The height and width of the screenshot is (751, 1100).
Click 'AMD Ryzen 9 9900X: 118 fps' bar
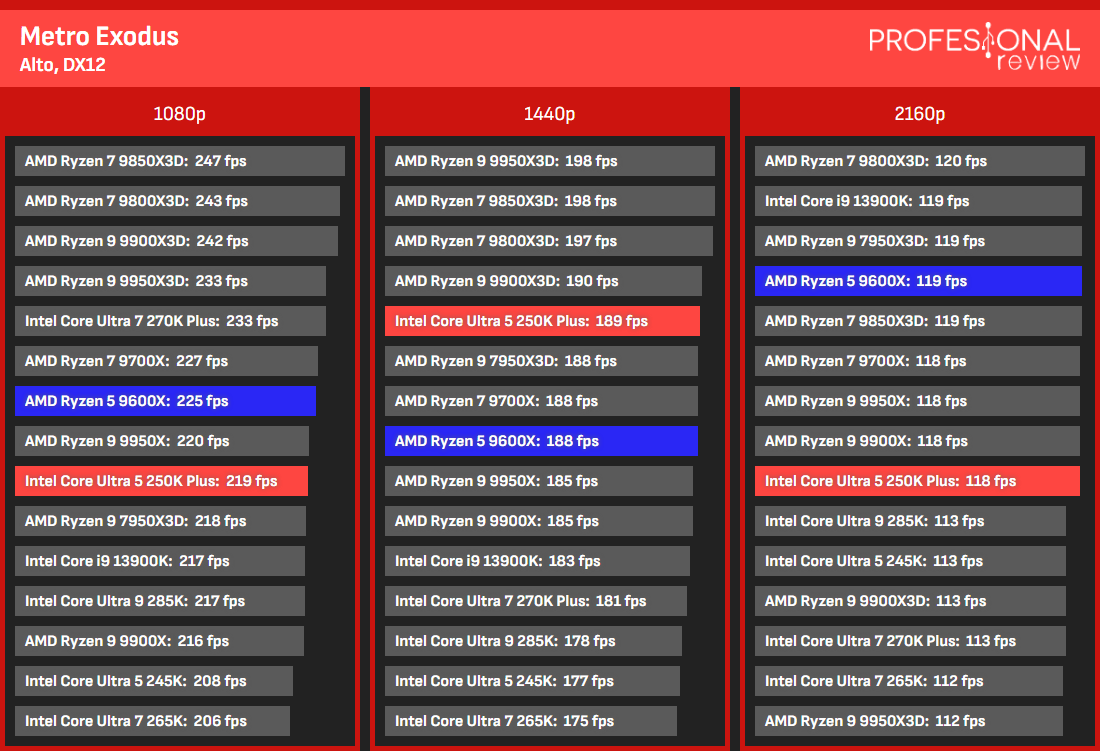(x=918, y=440)
